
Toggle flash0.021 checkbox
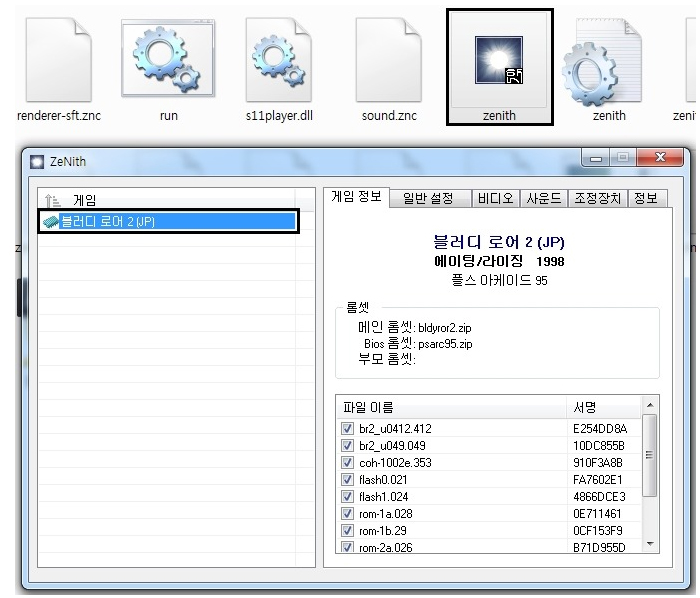pyautogui.click(x=347, y=479)
